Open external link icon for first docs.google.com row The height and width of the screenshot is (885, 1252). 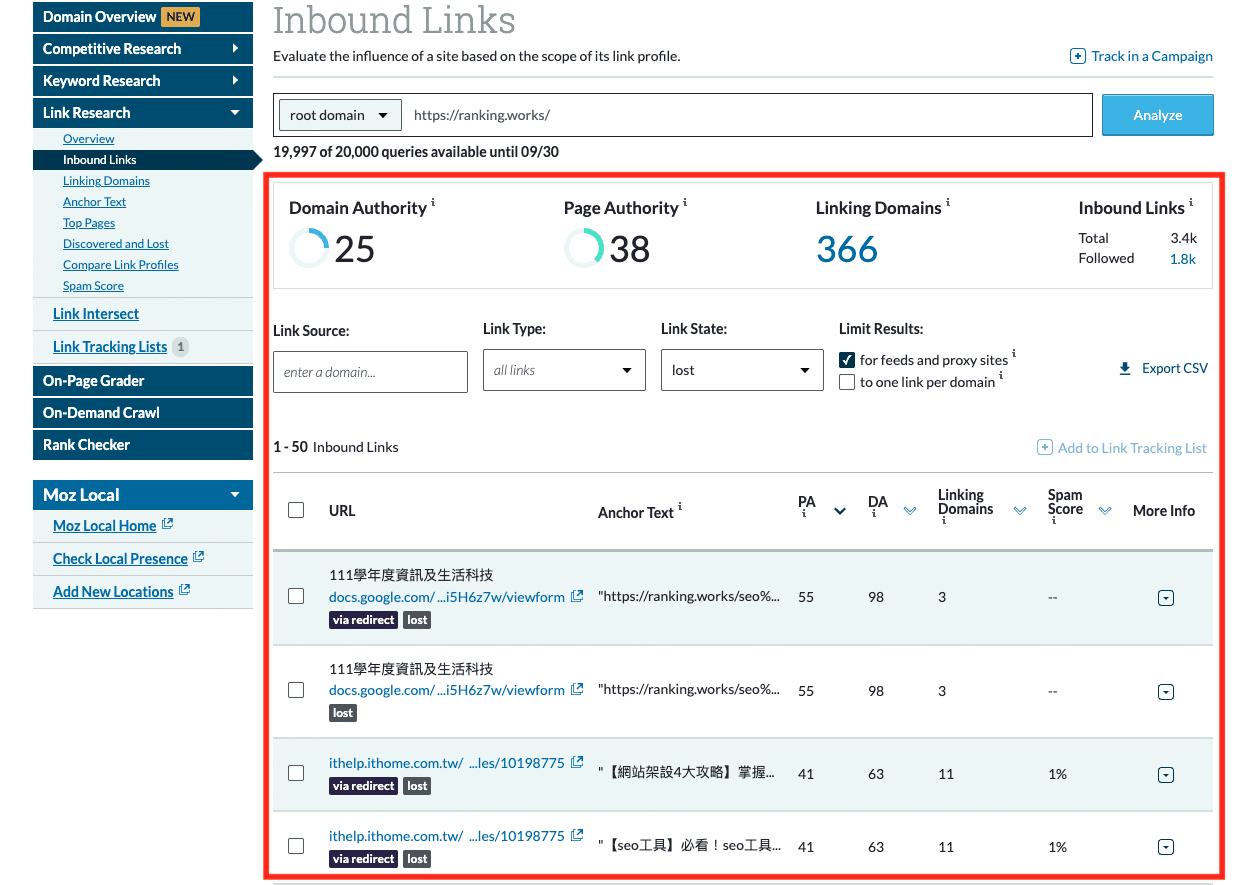click(577, 597)
